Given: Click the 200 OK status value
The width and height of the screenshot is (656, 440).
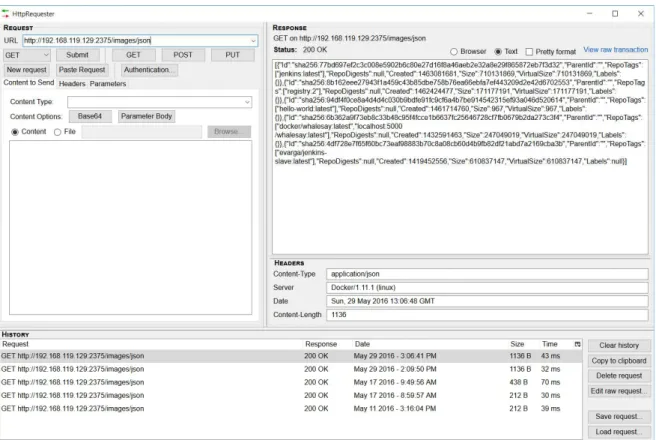Looking at the screenshot, I should click(315, 50).
